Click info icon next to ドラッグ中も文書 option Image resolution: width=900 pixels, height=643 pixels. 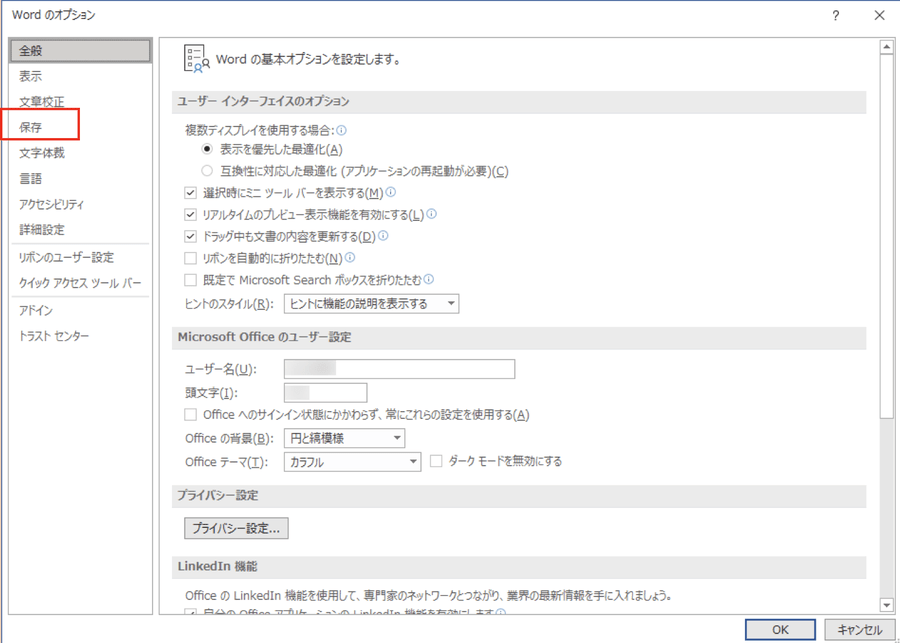tap(383, 235)
